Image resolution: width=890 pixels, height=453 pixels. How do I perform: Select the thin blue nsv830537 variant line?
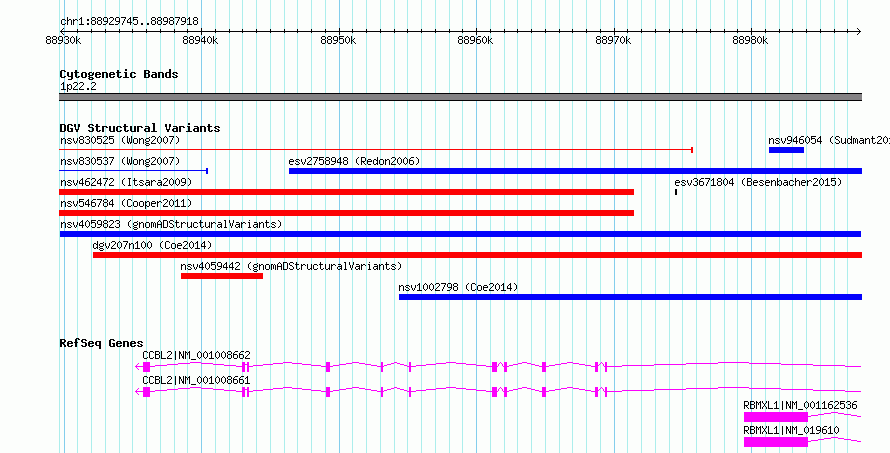pos(133,171)
